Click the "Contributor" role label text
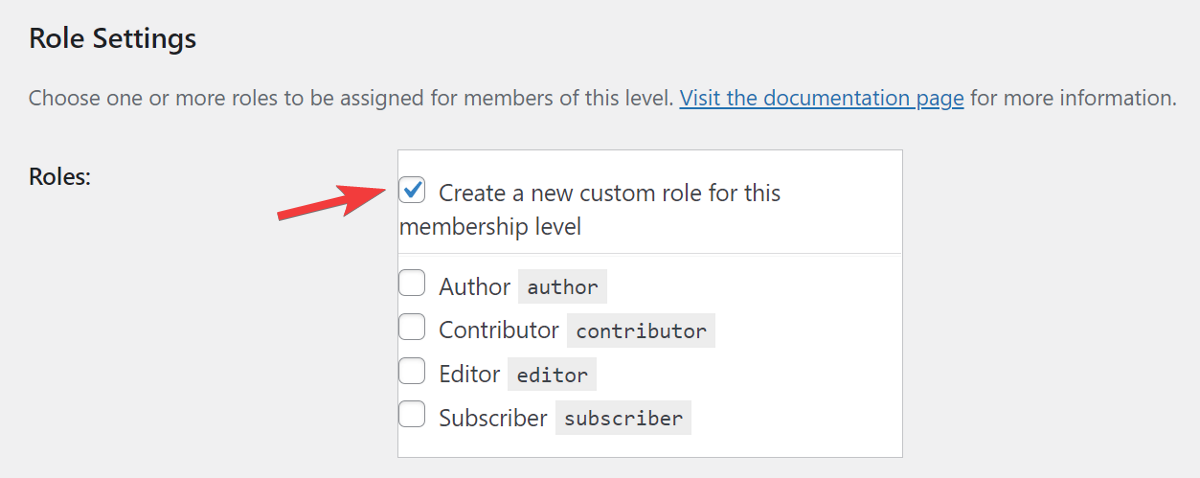Viewport: 1200px width, 478px height. point(499,330)
